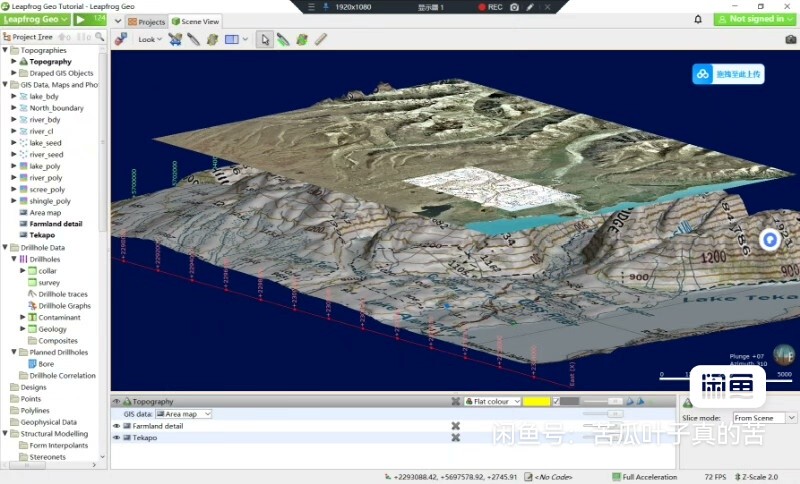Screen dimensions: 800x484
Task: Click the Z-Scale 2.0 status bar entry
Action: point(756,477)
